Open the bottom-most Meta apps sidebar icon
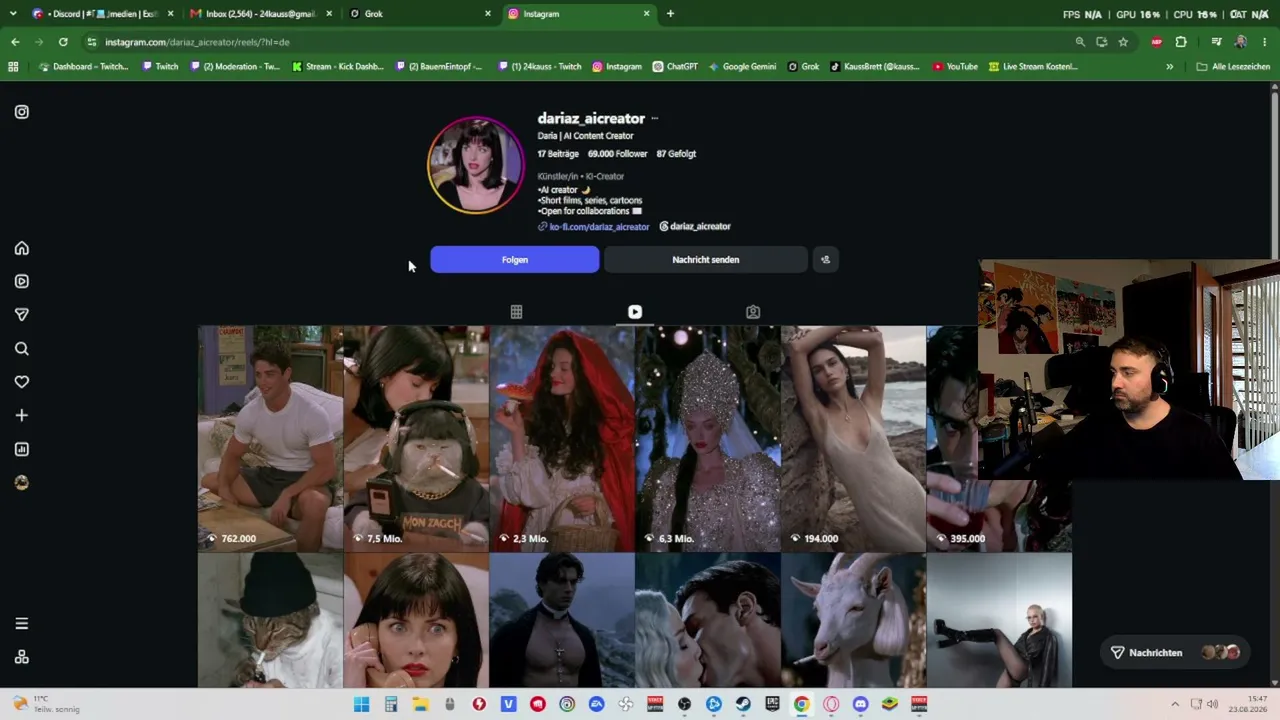This screenshot has width=1280, height=720. [22, 657]
